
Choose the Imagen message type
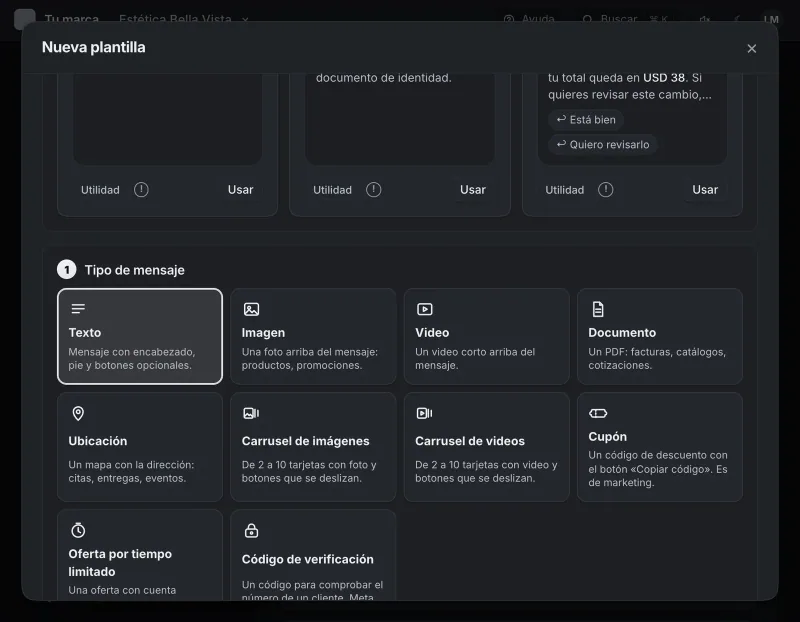coord(313,336)
